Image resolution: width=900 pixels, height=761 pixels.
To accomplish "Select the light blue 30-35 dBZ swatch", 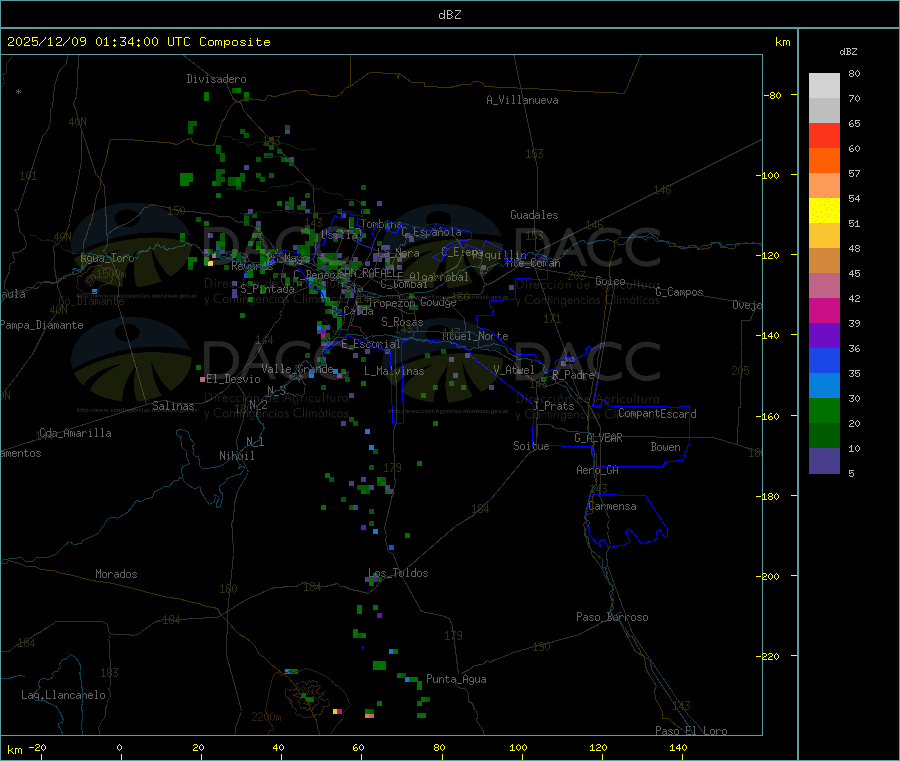I will [824, 386].
